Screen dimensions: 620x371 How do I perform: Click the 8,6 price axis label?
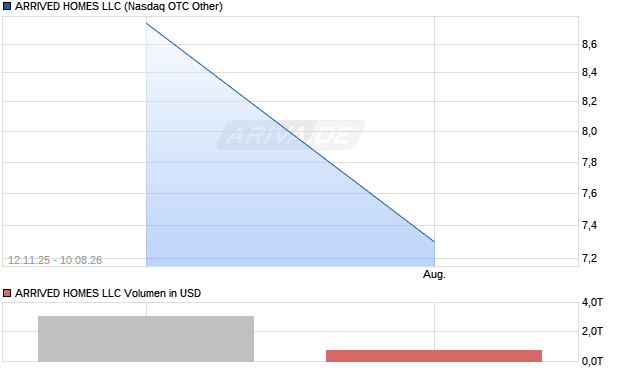[589, 44]
